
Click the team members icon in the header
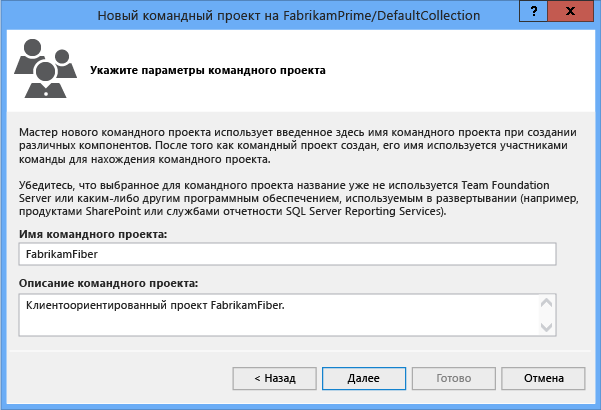tap(46, 69)
